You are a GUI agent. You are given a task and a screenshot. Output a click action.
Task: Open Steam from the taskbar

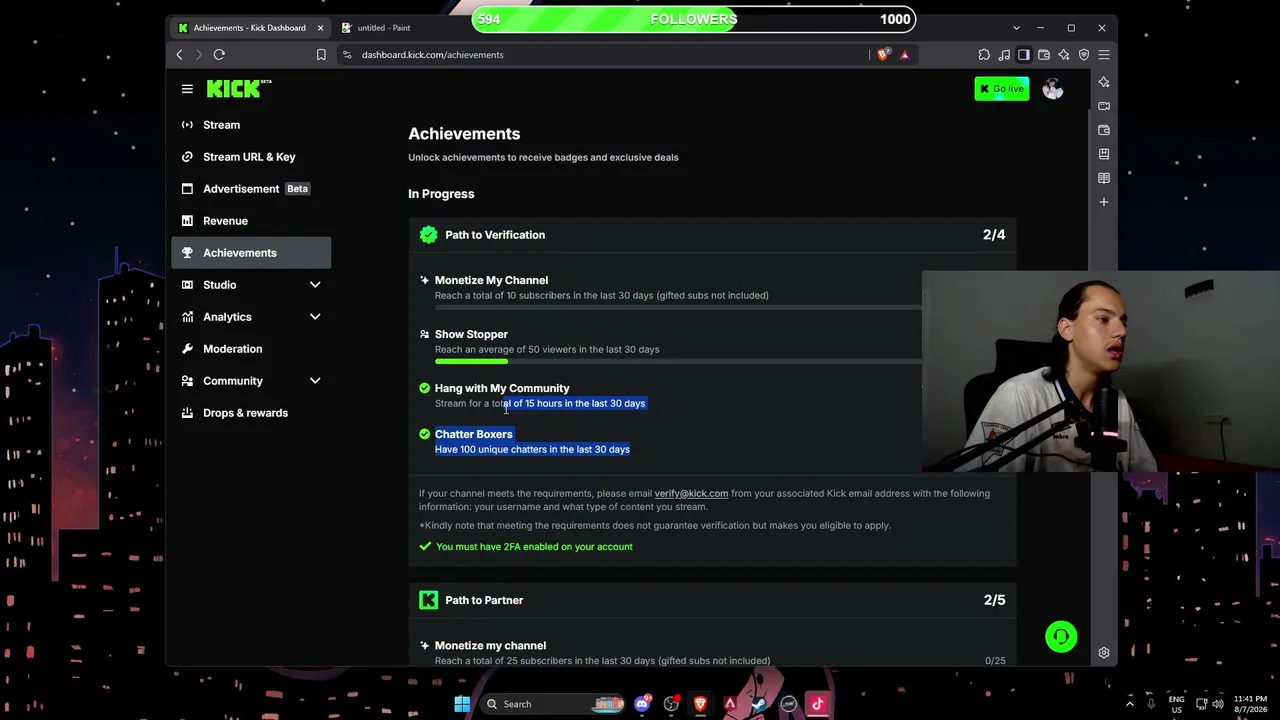(759, 704)
